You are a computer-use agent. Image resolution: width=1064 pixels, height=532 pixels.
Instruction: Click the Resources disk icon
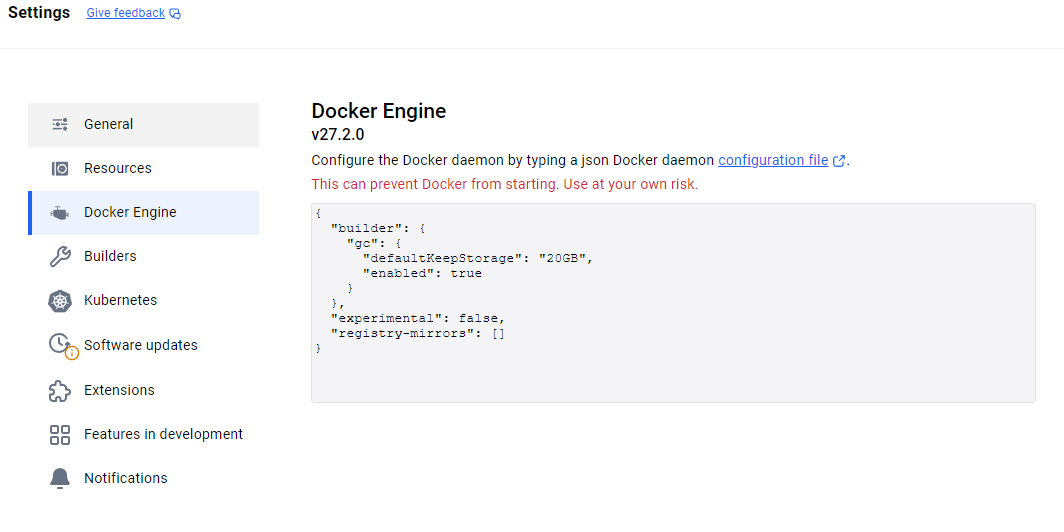60,168
